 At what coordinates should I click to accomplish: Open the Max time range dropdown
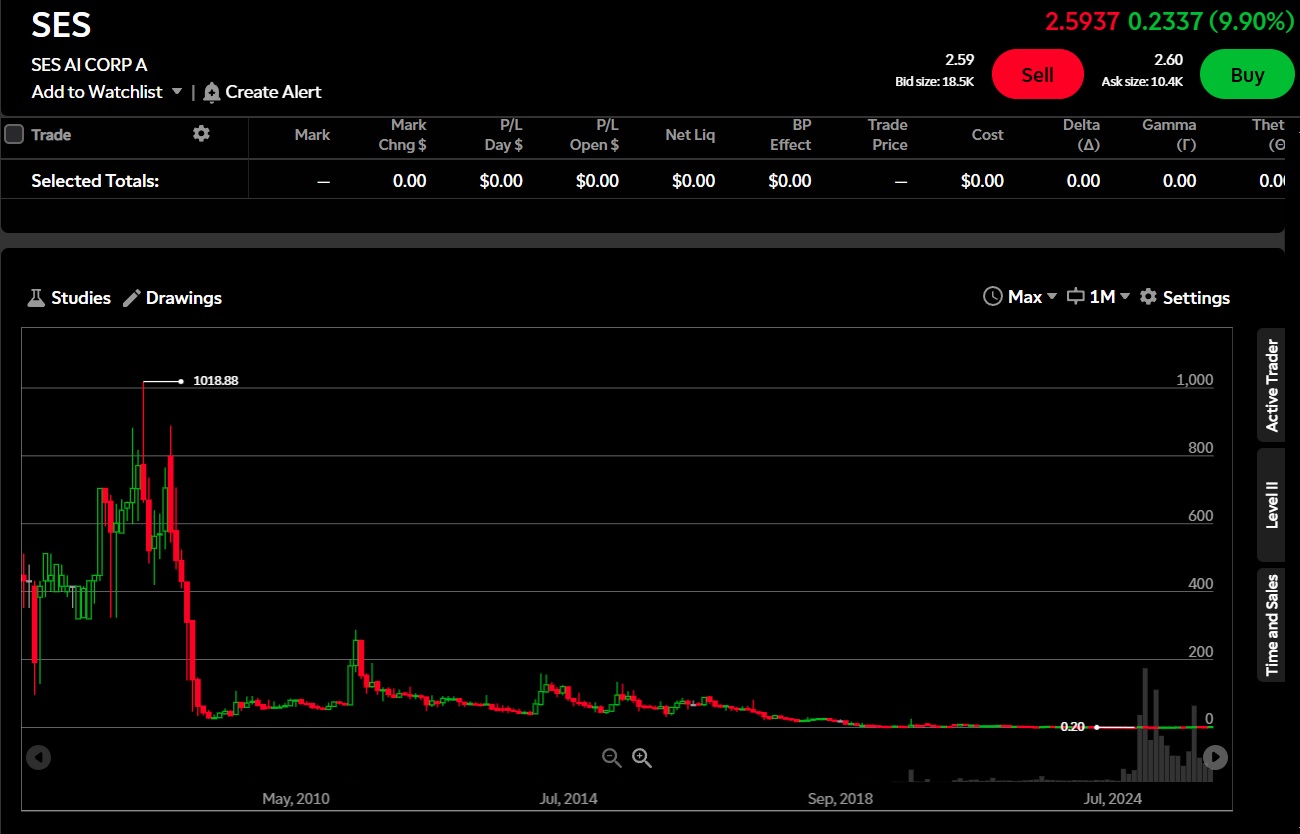pos(1020,297)
